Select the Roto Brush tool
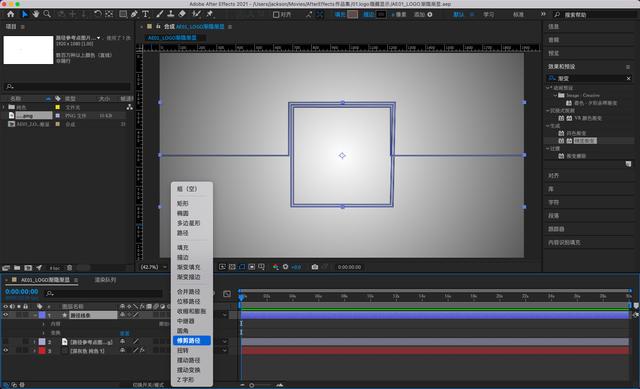The width and height of the screenshot is (640, 389). tap(196, 14)
